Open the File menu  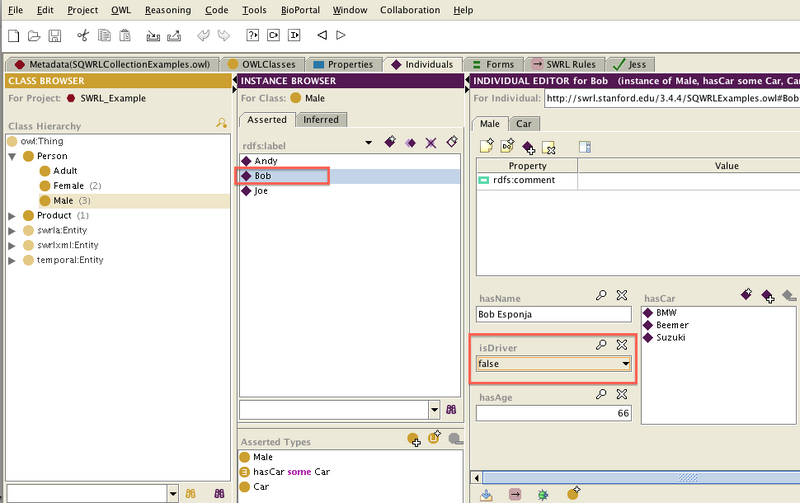pos(15,10)
